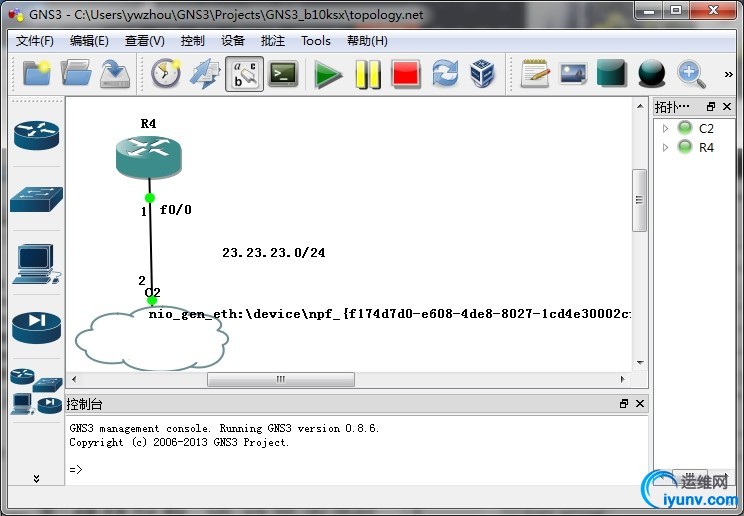The image size is (744, 516).
Task: Click canvas horizontal scrollbar thumb
Action: coord(281,379)
